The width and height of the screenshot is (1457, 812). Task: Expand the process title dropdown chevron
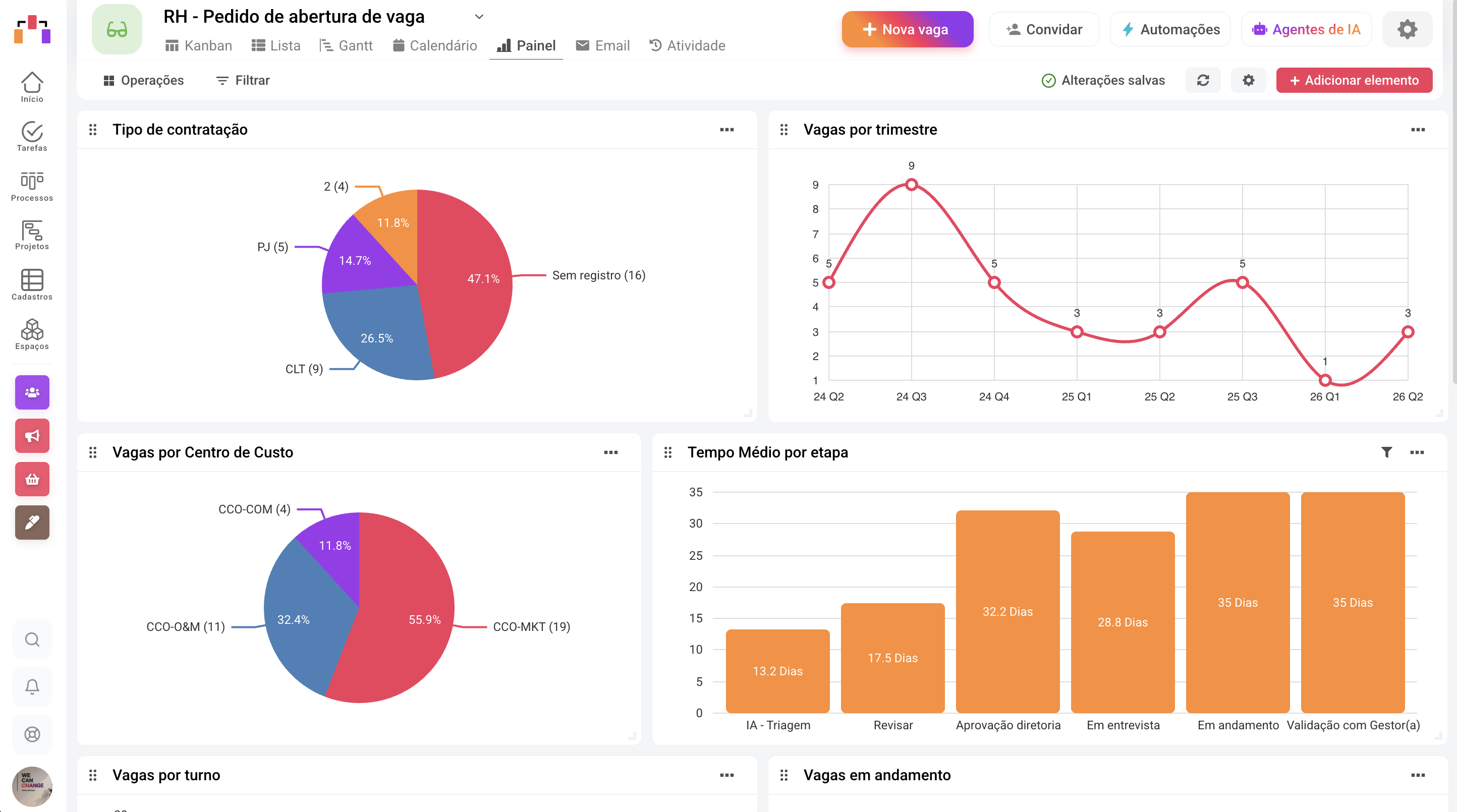pyautogui.click(x=479, y=17)
